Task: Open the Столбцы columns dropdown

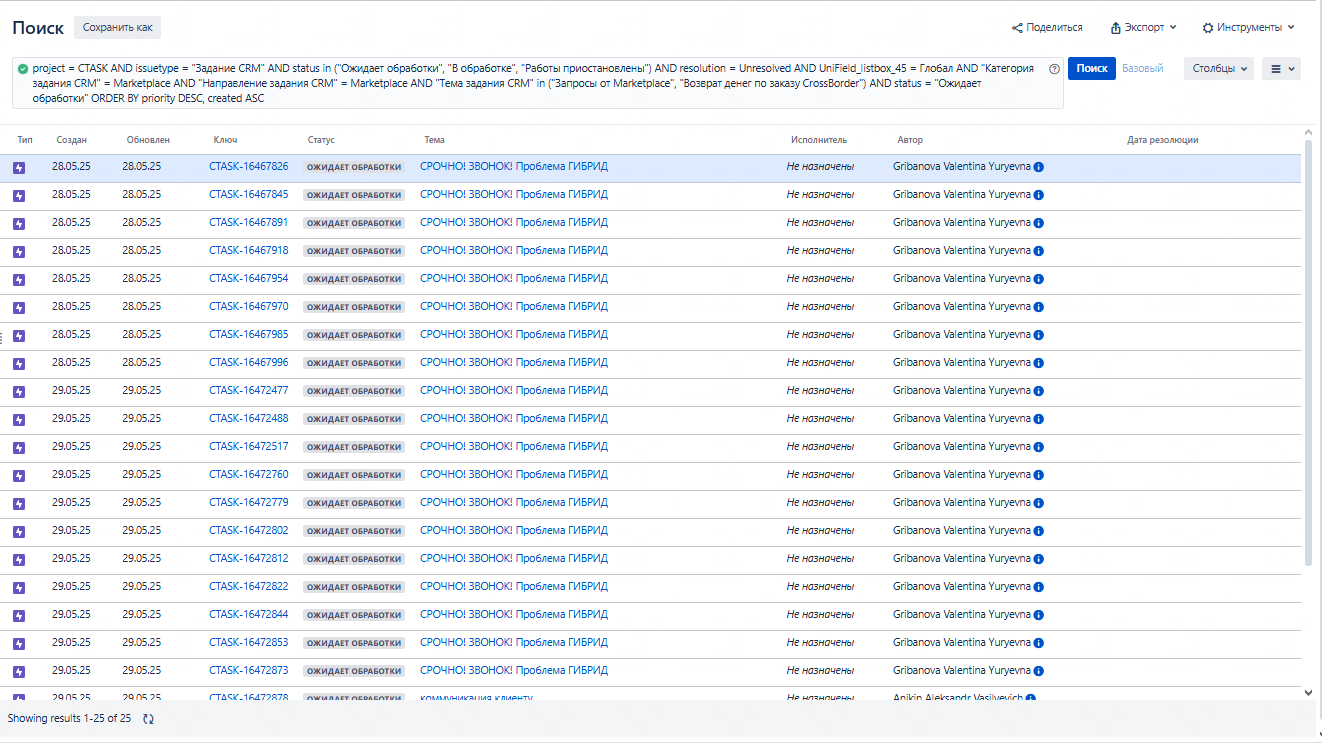Action: (x=1220, y=68)
